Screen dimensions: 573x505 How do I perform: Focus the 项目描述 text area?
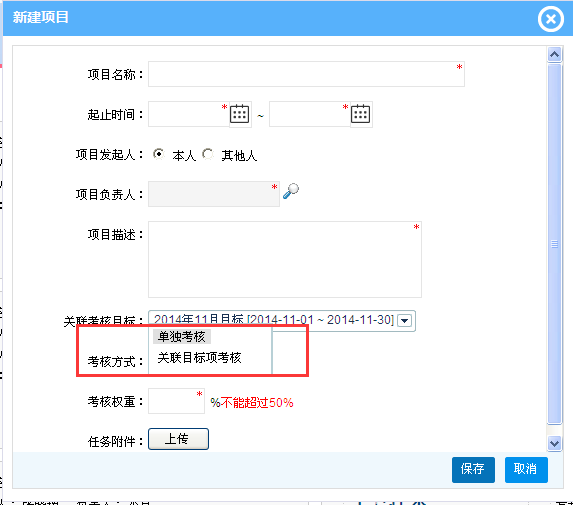click(x=285, y=259)
